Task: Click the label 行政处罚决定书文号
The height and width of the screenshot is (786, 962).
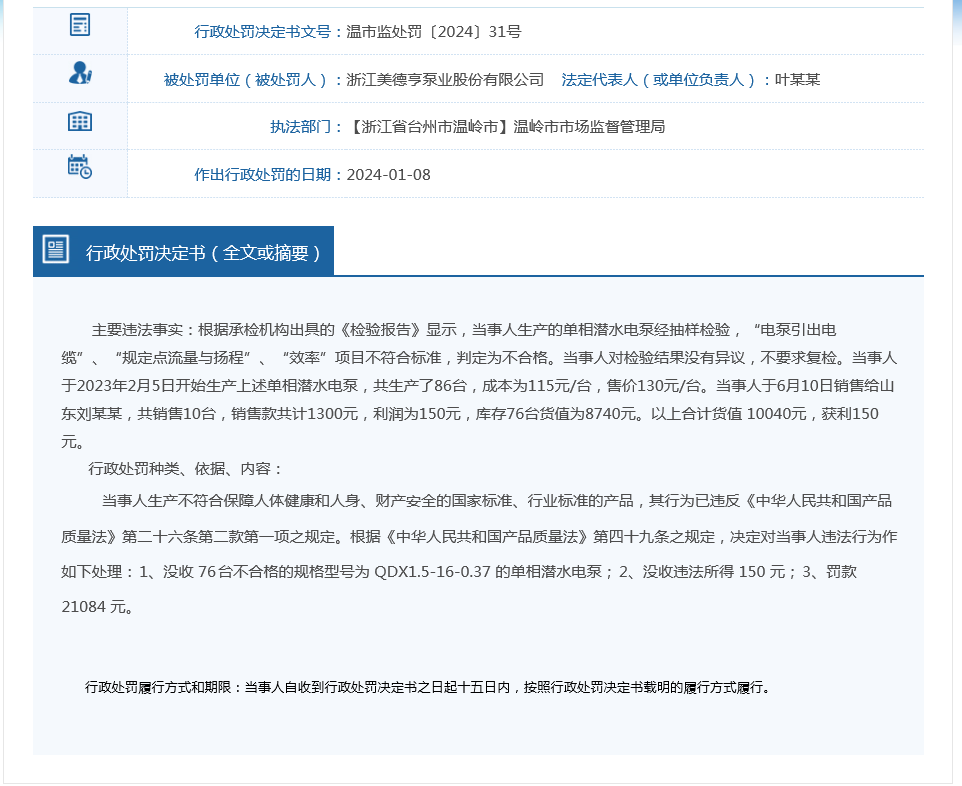Action: [263, 32]
